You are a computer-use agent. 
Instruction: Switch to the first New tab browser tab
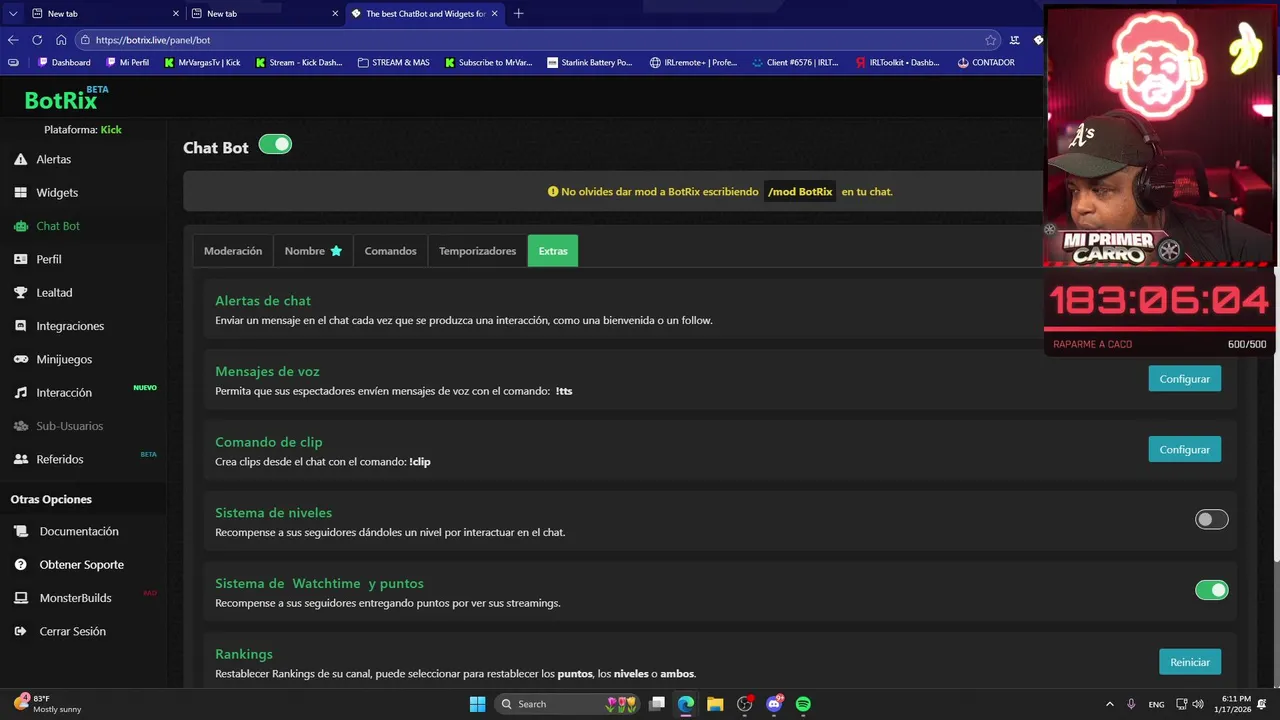(x=106, y=14)
